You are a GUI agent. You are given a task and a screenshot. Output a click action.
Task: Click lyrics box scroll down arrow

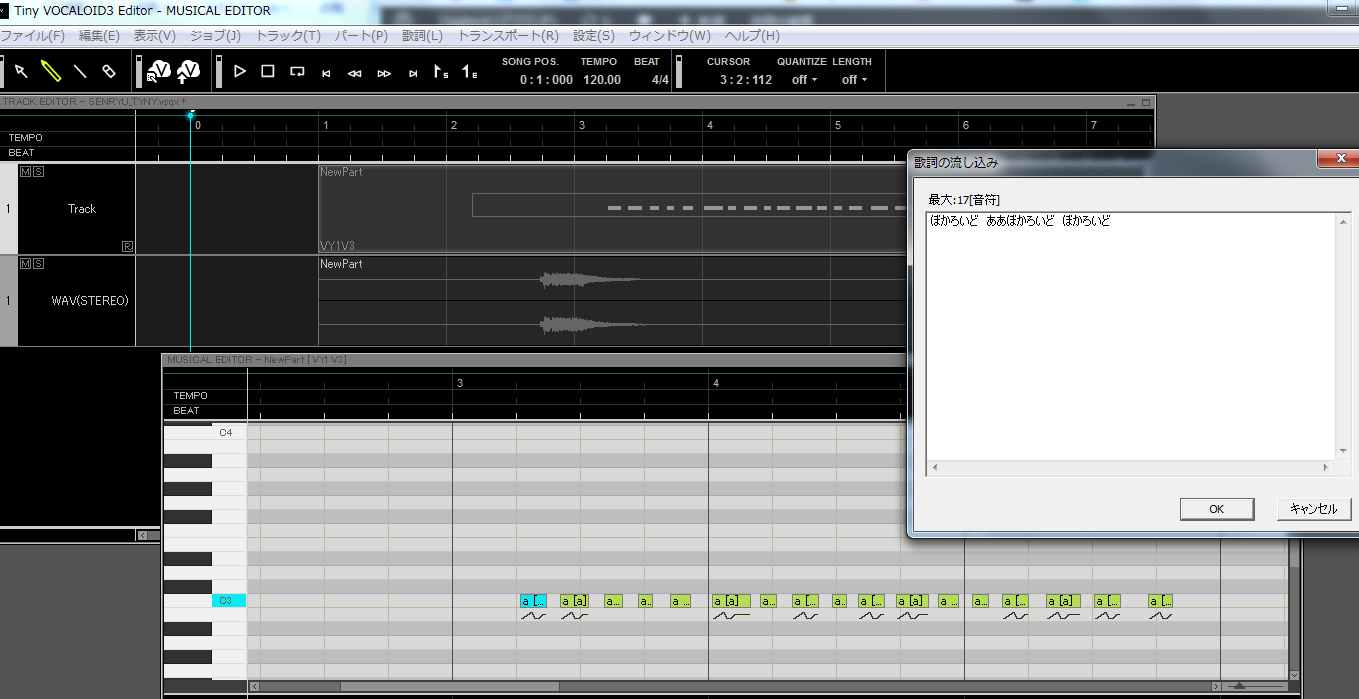click(x=1343, y=451)
